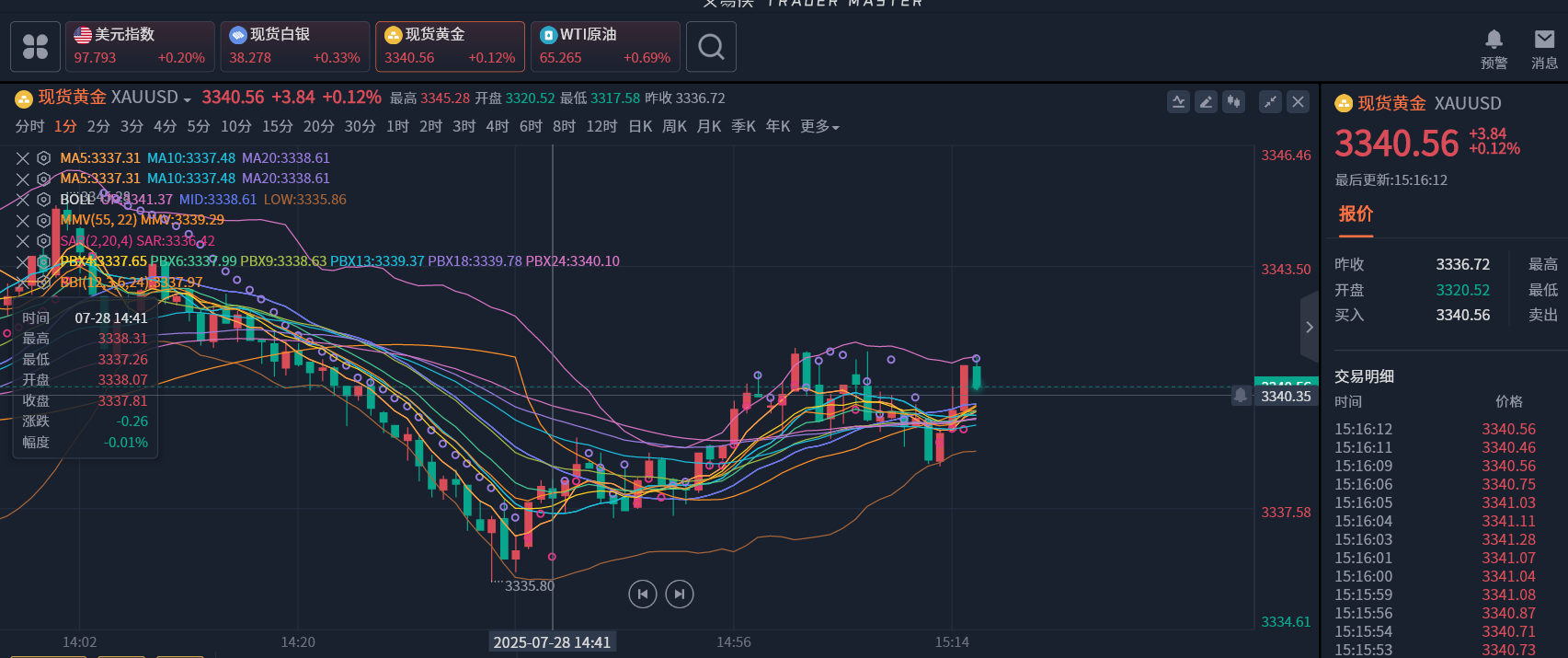Image resolution: width=1568 pixels, height=658 pixels.
Task: Select the 年K timeframe
Action: coord(778,126)
